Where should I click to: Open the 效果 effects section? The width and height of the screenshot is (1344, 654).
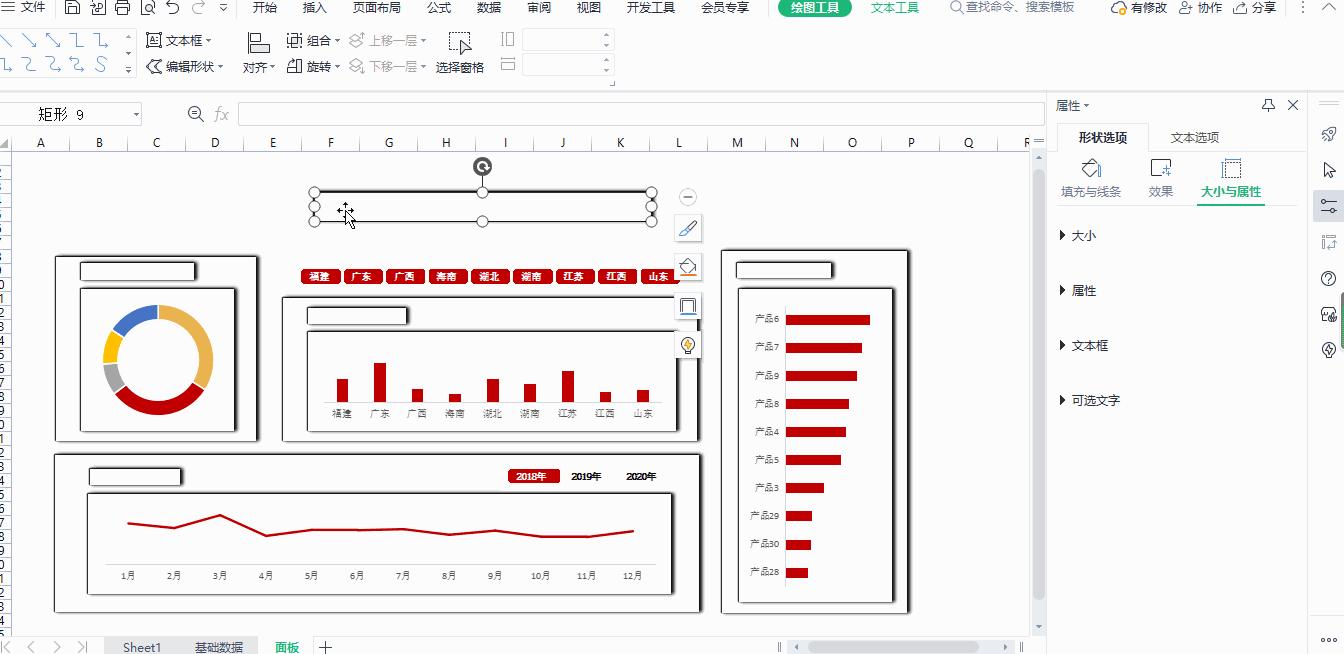tap(1161, 179)
